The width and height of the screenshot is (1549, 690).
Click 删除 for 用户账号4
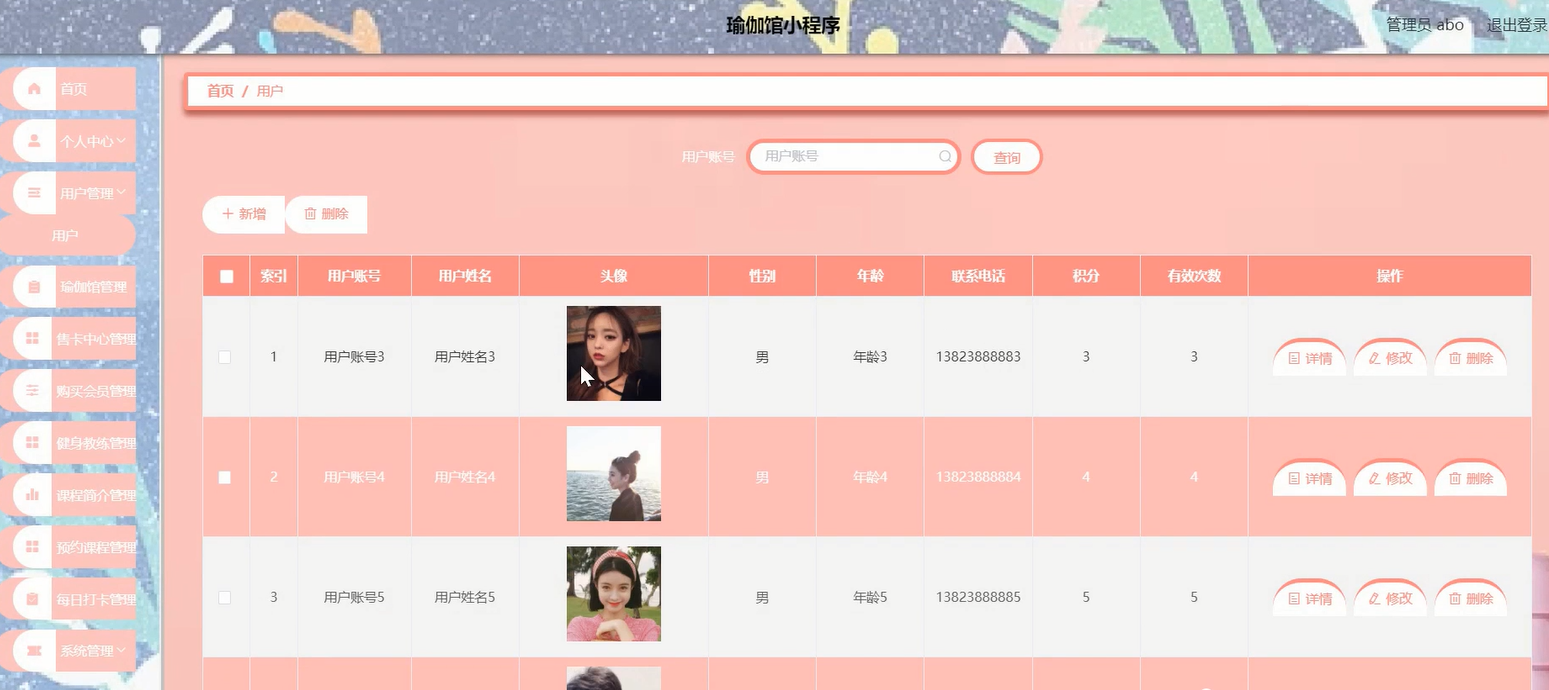coord(1471,478)
